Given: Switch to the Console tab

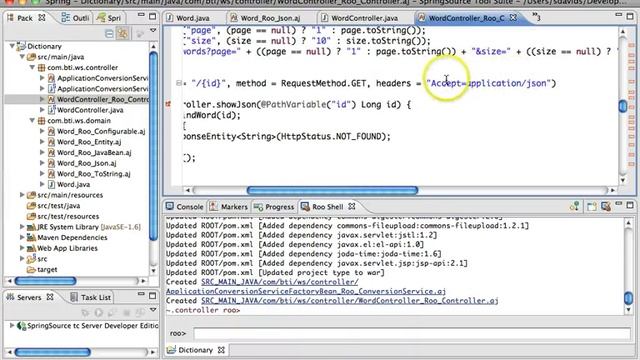Looking at the screenshot, I should (x=184, y=207).
